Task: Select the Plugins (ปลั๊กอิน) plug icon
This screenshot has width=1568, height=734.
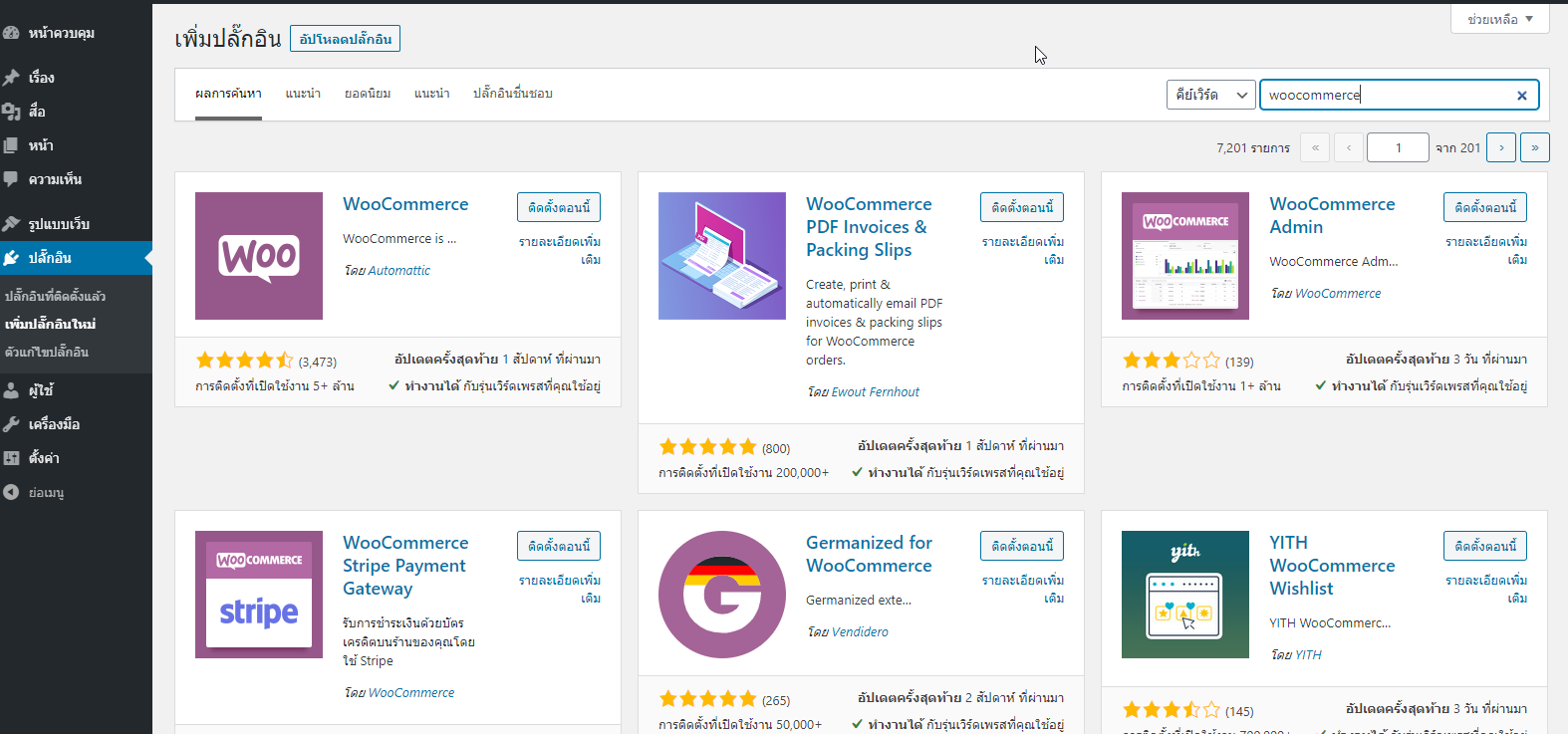Action: pyautogui.click(x=11, y=258)
